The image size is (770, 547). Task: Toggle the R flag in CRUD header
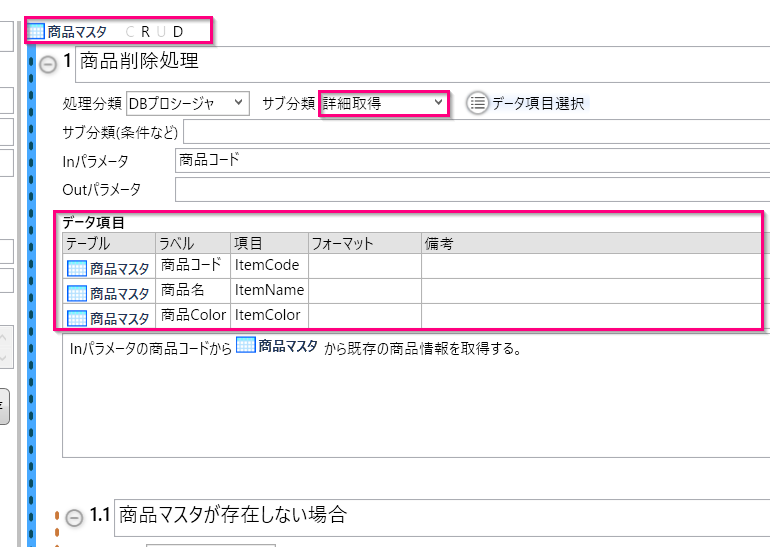[146, 31]
